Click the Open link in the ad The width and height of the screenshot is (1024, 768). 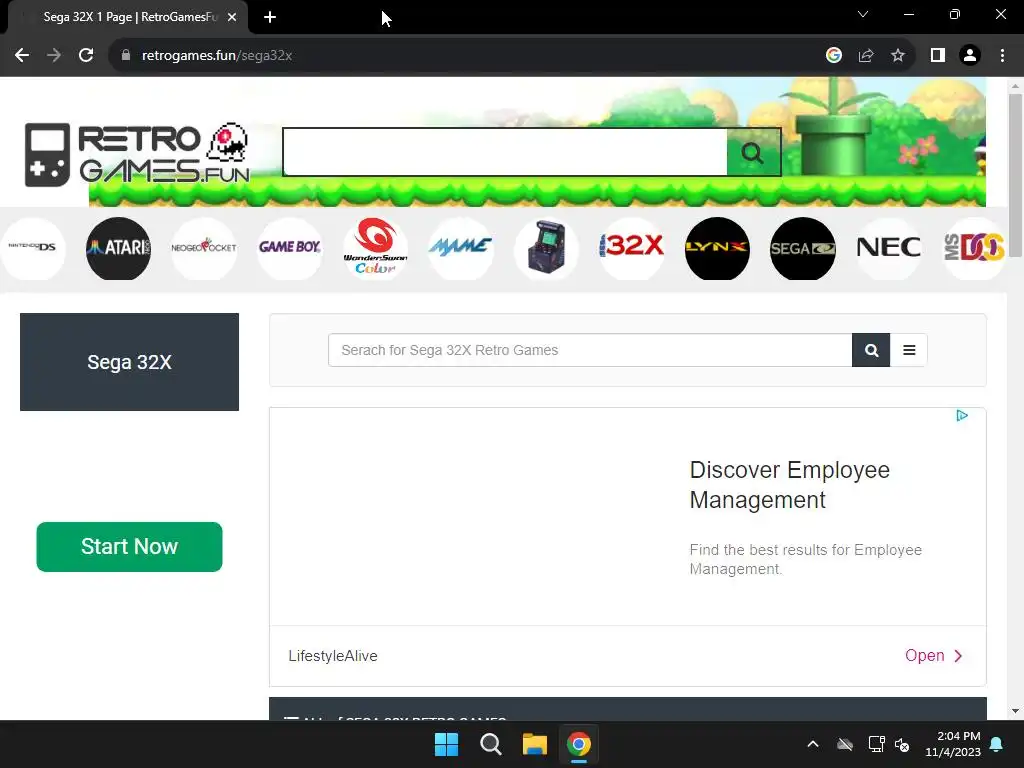(x=934, y=656)
